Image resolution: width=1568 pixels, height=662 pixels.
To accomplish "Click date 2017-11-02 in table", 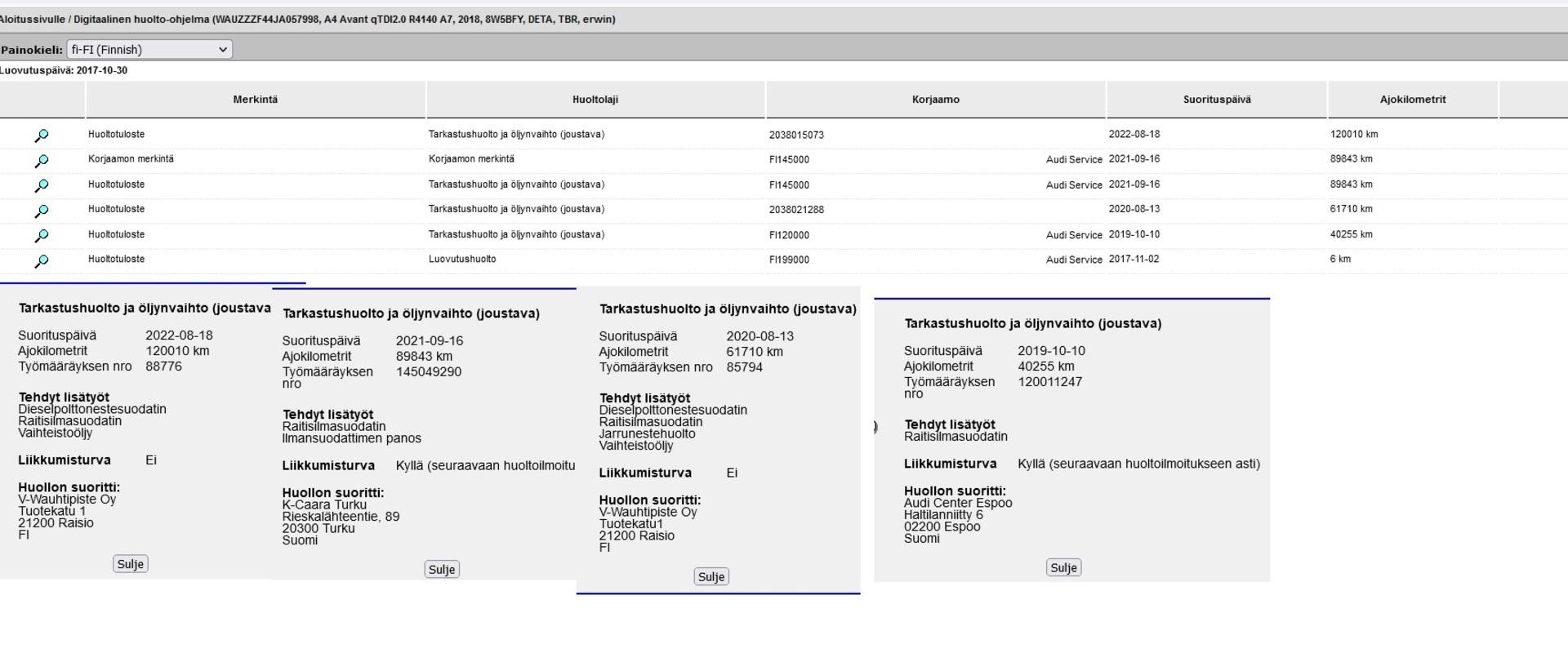I will click(1134, 260).
